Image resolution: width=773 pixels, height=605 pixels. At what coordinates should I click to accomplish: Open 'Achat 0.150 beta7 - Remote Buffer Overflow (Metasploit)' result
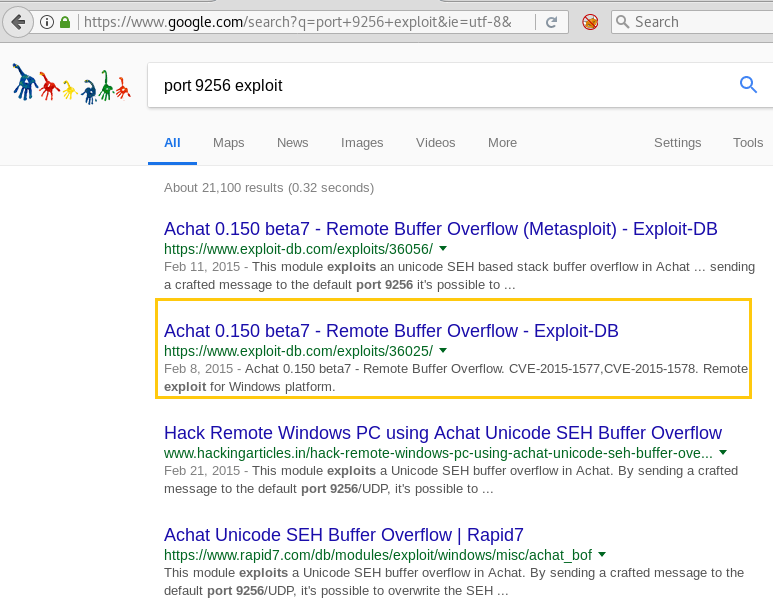click(440, 229)
